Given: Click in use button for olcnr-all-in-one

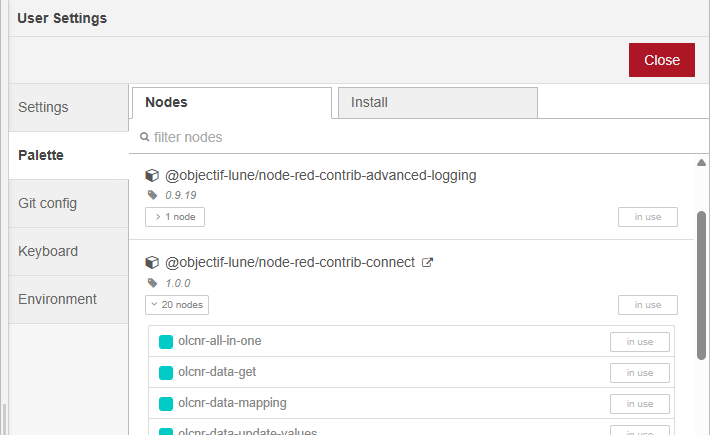Looking at the screenshot, I should click(x=640, y=342).
